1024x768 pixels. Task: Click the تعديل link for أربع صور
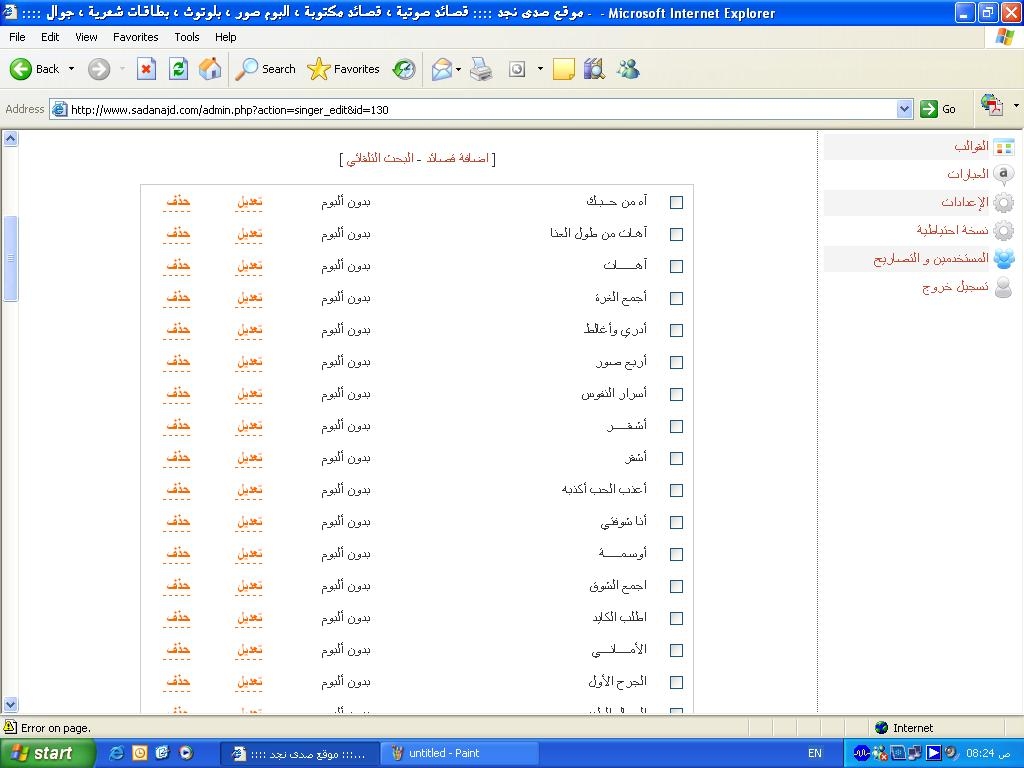coord(249,362)
